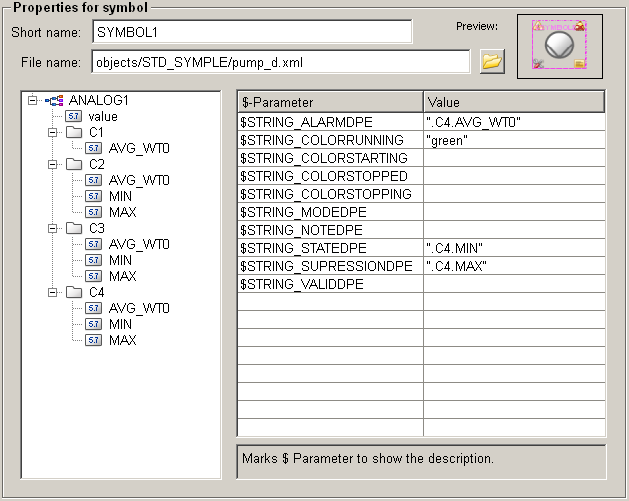Click the $-Parameter column header
Screen dimensions: 629x501
click(x=329, y=102)
